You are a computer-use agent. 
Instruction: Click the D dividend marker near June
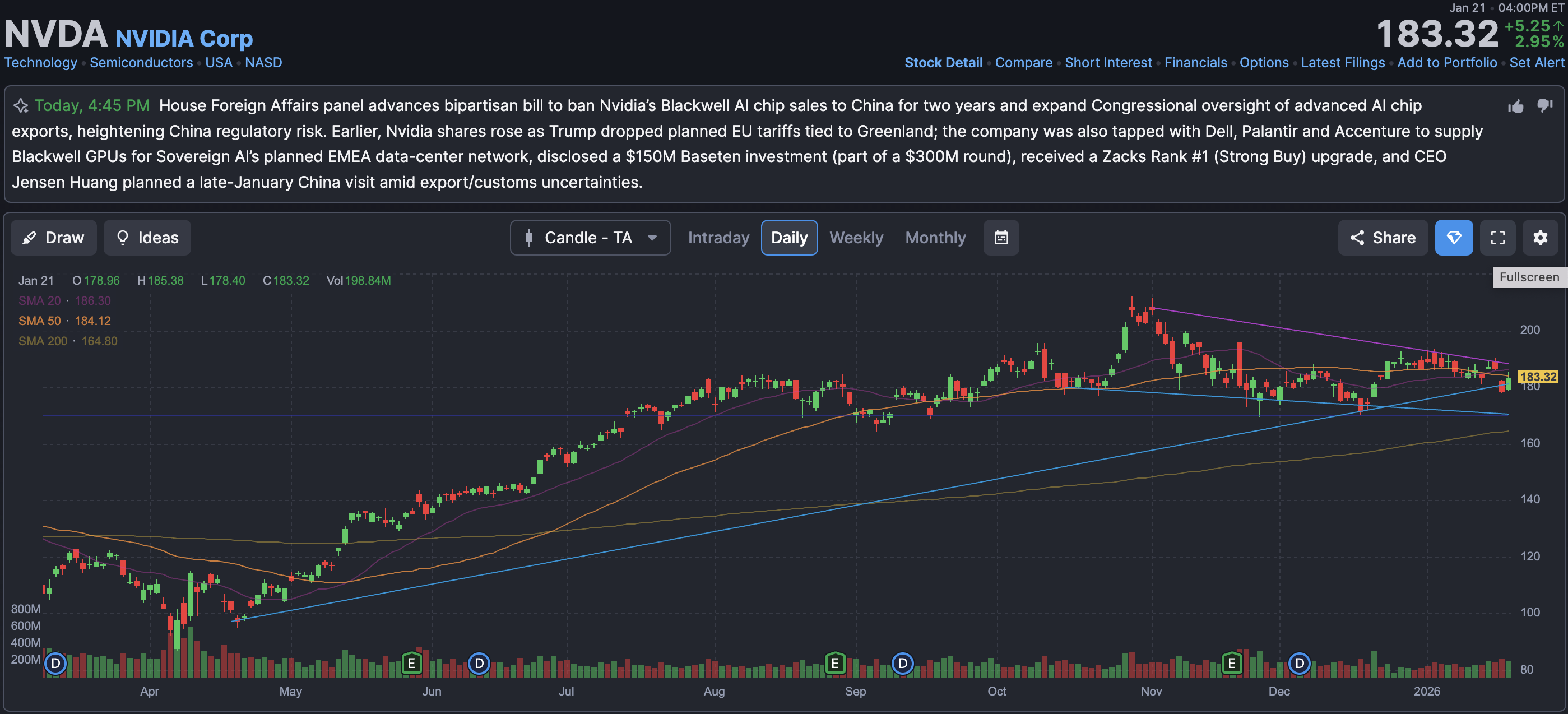tap(479, 663)
